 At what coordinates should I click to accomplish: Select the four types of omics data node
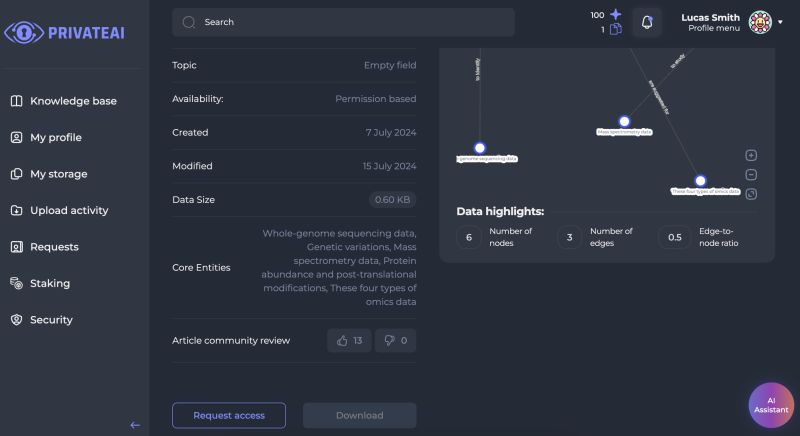pos(700,181)
